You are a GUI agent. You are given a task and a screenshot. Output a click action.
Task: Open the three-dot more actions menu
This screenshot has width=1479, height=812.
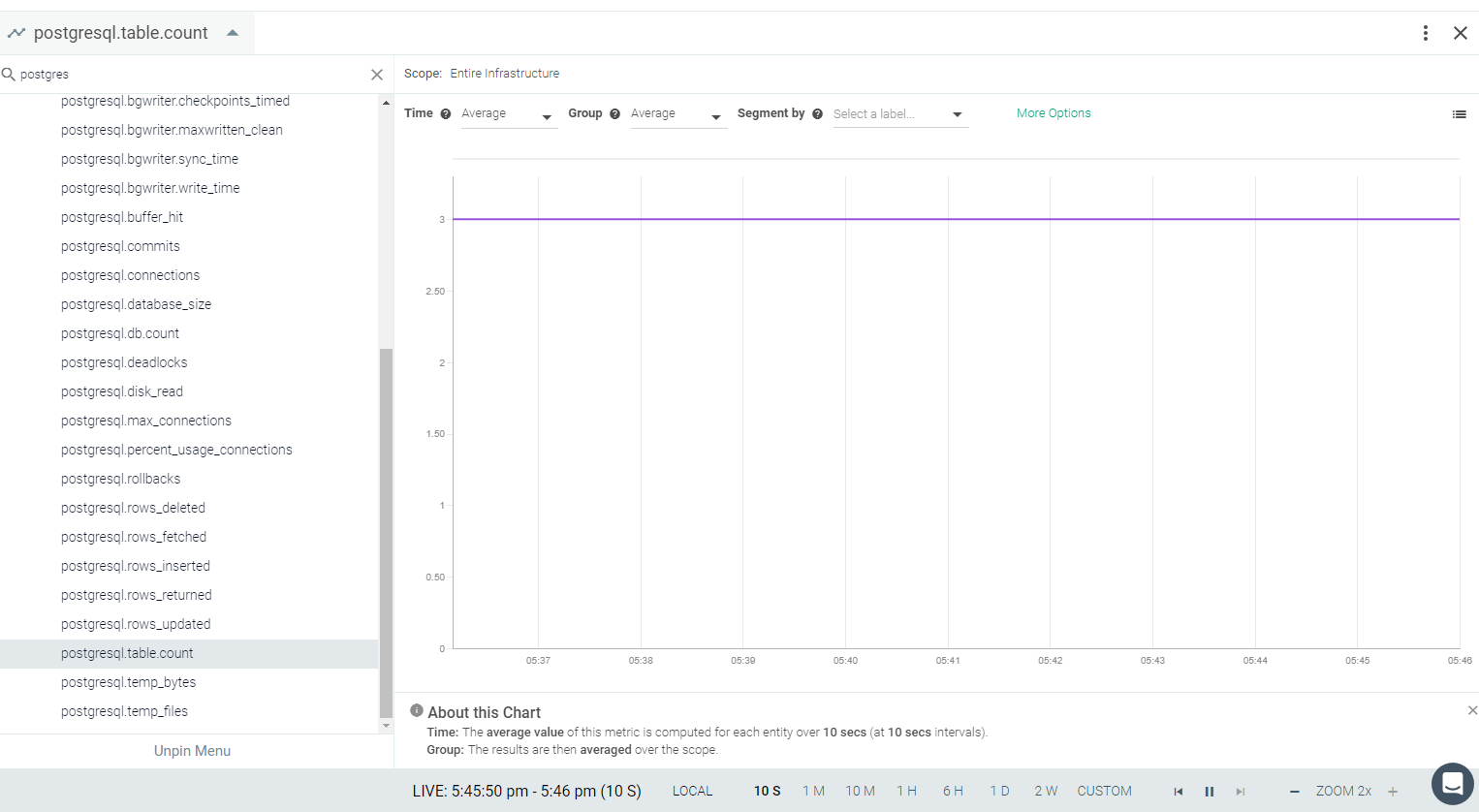click(x=1425, y=33)
